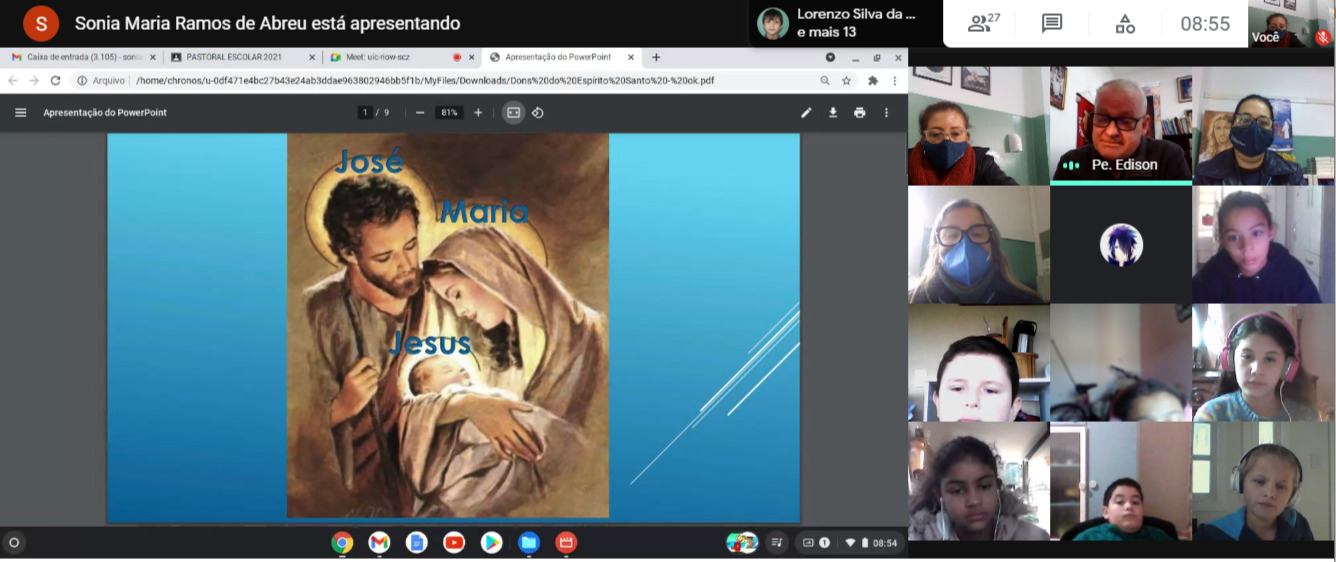Toggle the PDF sidebar menu
This screenshot has height=562, width=1336.
click(21, 113)
